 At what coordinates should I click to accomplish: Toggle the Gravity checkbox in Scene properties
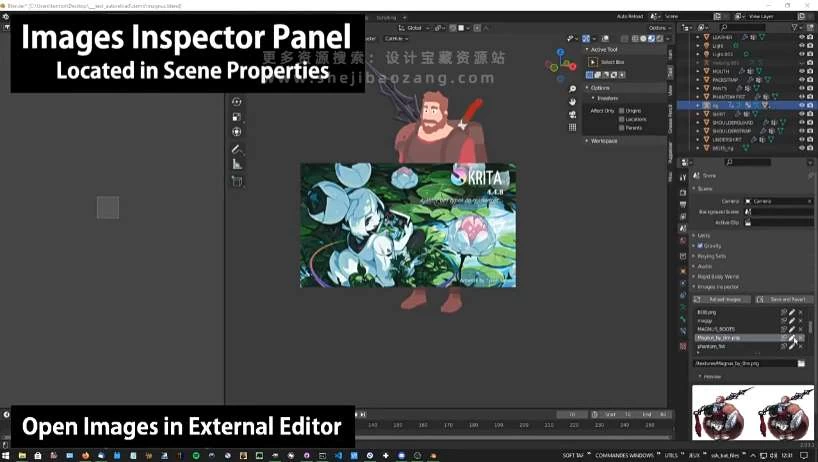click(701, 245)
